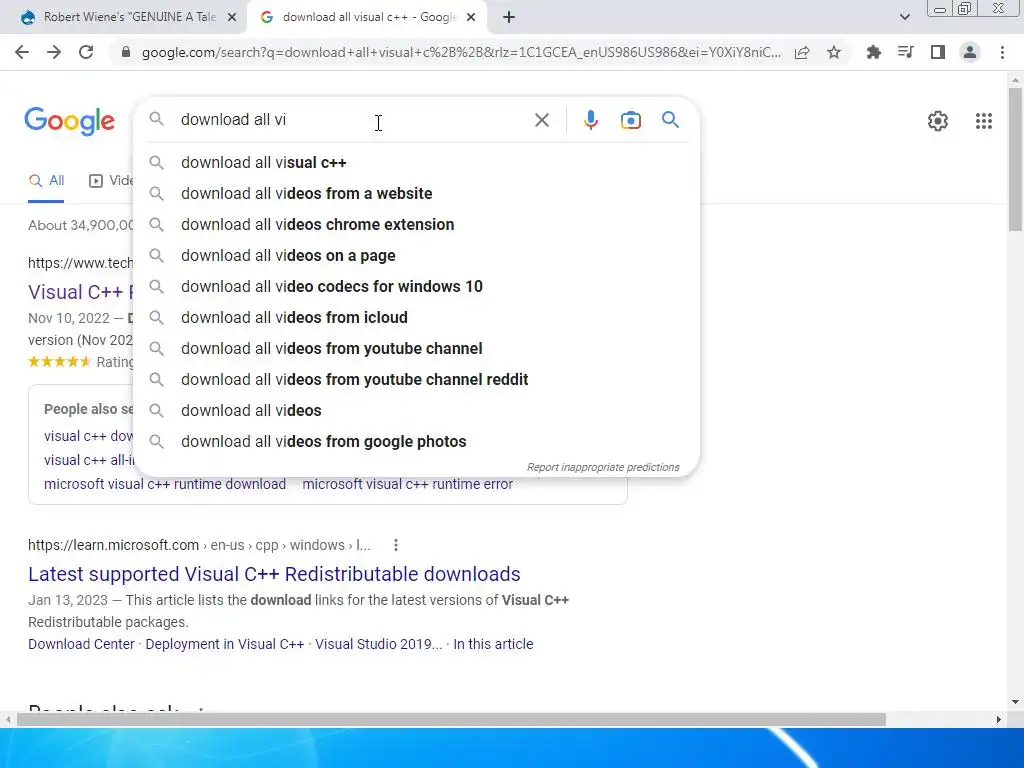The image size is (1024, 768).
Task: Open the Extensions puzzle icon
Action: point(873,52)
